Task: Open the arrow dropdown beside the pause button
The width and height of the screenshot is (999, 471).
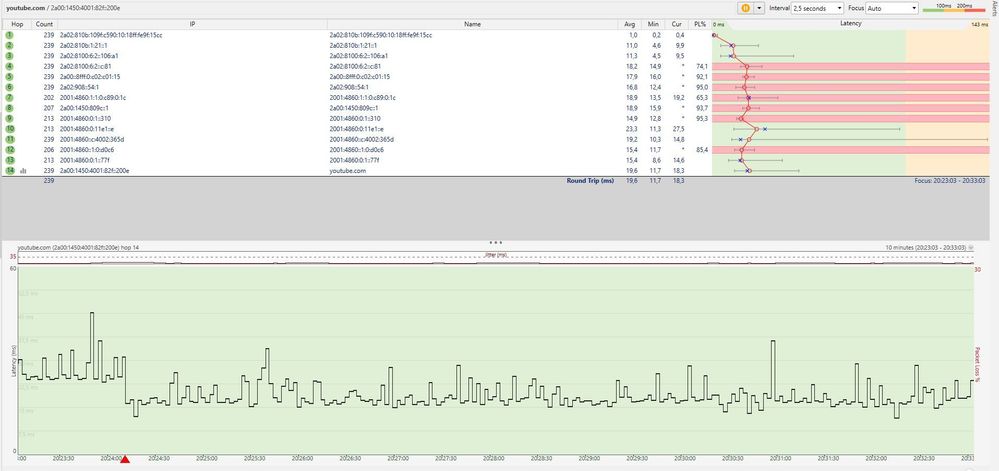Action: click(758, 8)
